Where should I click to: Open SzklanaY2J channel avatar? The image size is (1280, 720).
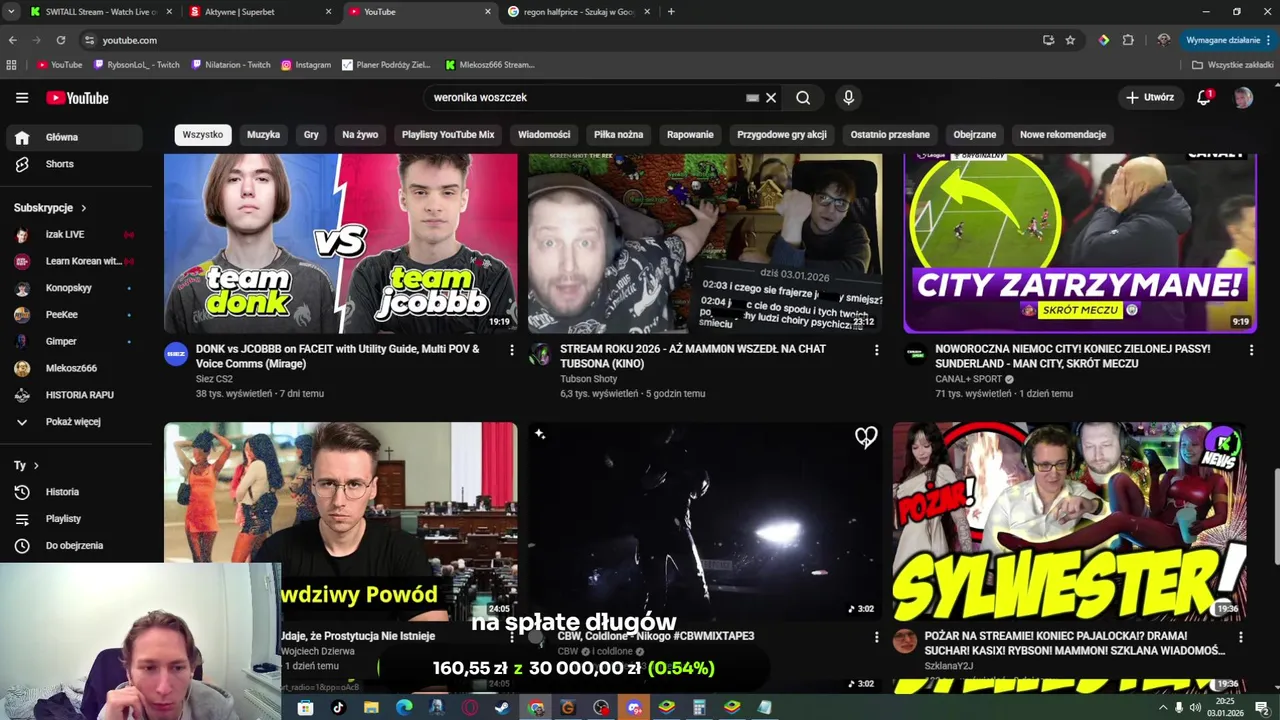(905, 641)
